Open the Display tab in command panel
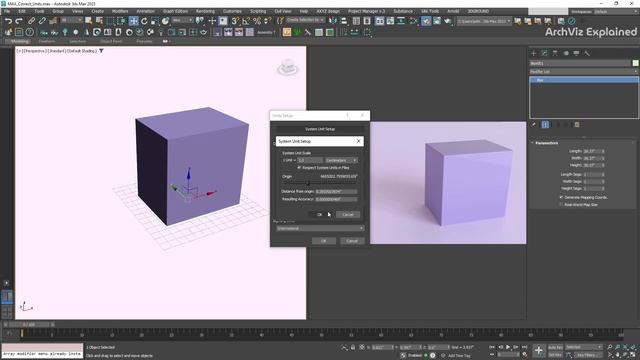Viewport: 640px width, 360px height. click(576, 53)
